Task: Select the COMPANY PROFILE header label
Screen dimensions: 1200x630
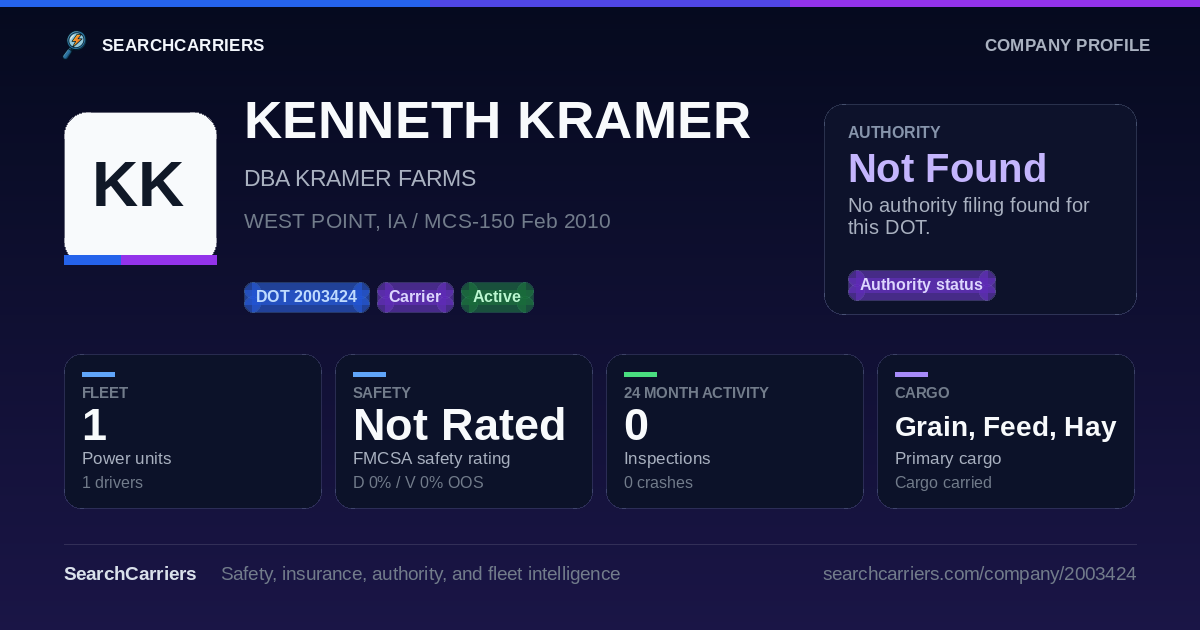Action: [1067, 45]
